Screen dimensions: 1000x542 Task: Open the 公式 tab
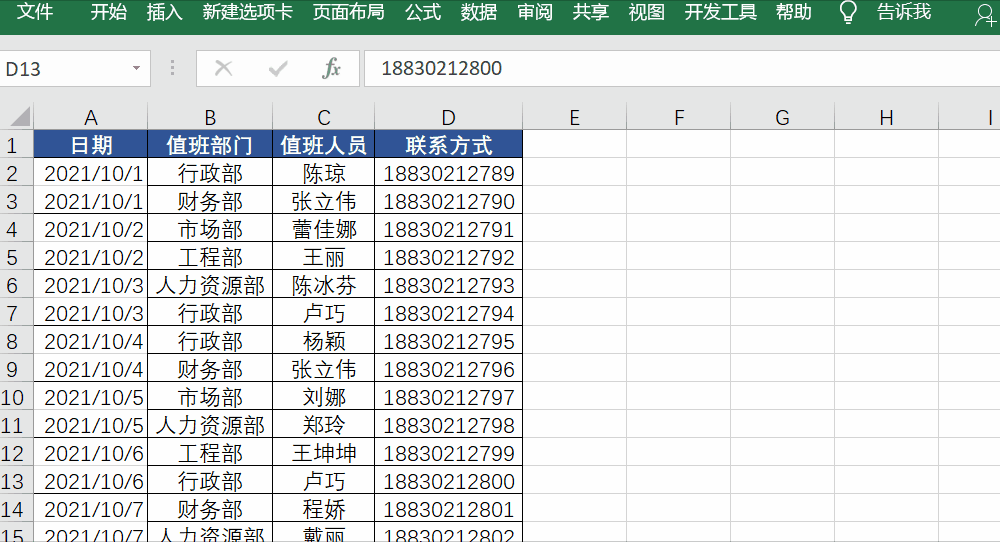tap(423, 12)
